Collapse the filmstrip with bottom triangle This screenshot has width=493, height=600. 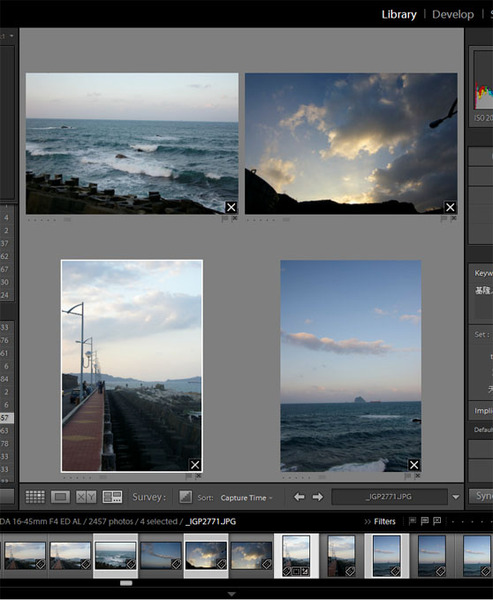coord(232,594)
